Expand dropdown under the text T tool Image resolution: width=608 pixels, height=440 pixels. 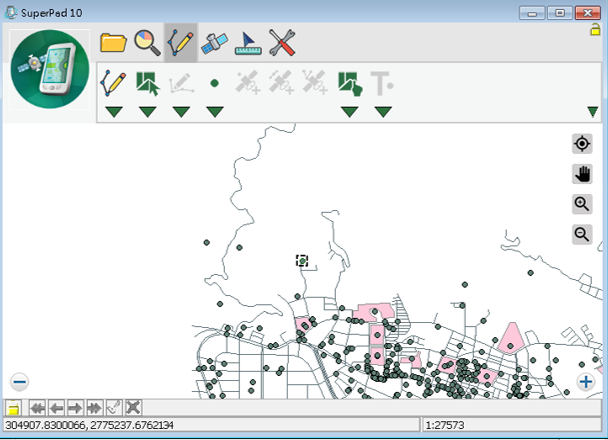tap(383, 111)
